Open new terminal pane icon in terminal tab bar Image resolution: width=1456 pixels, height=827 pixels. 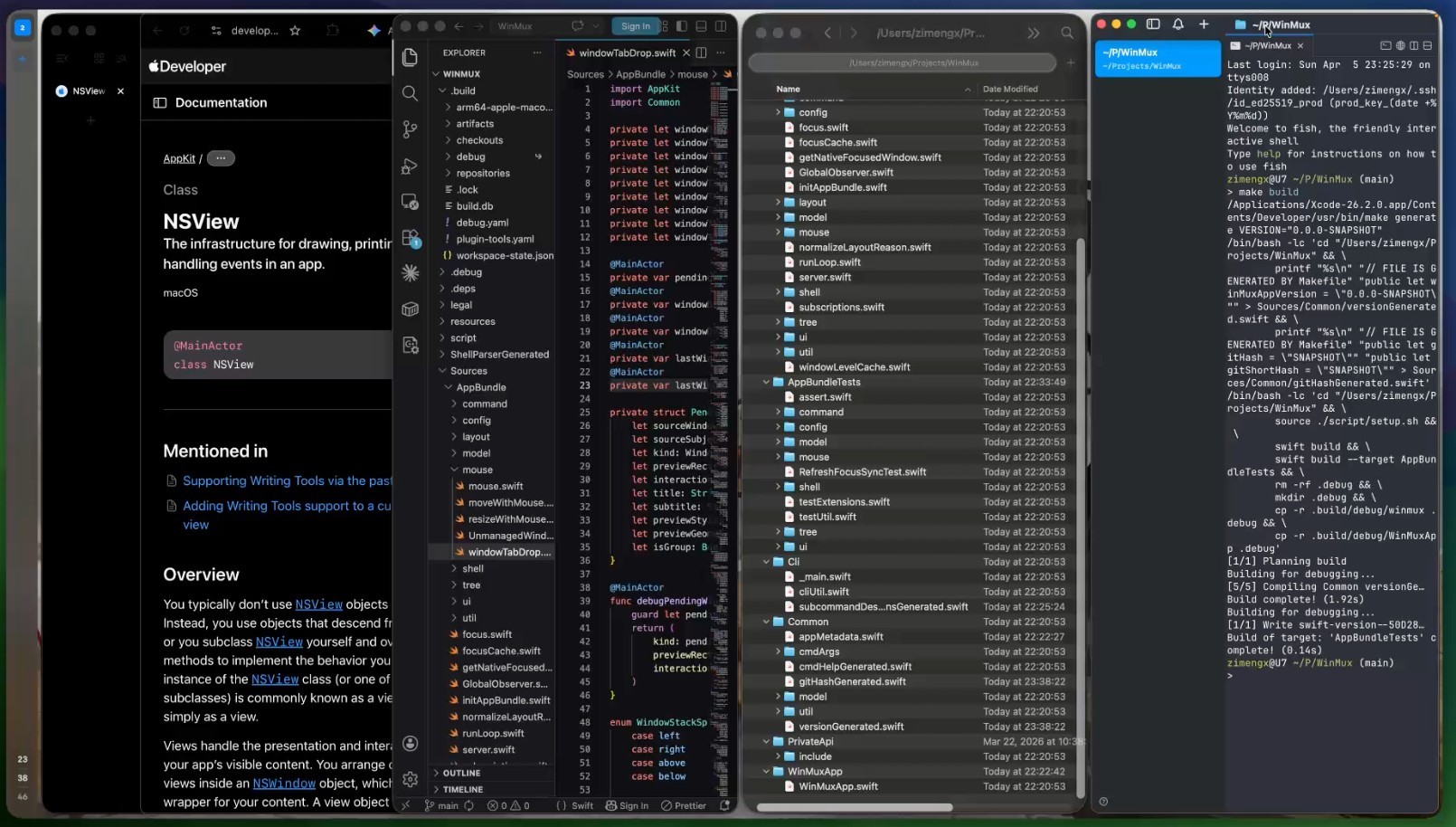pos(1385,45)
